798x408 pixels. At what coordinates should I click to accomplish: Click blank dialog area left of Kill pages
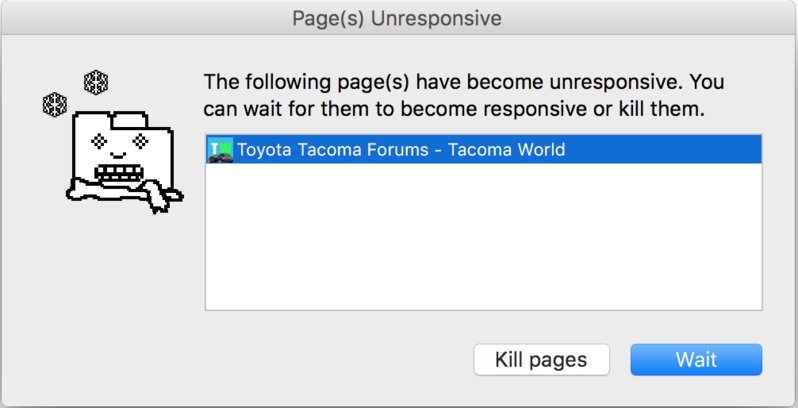(336, 360)
